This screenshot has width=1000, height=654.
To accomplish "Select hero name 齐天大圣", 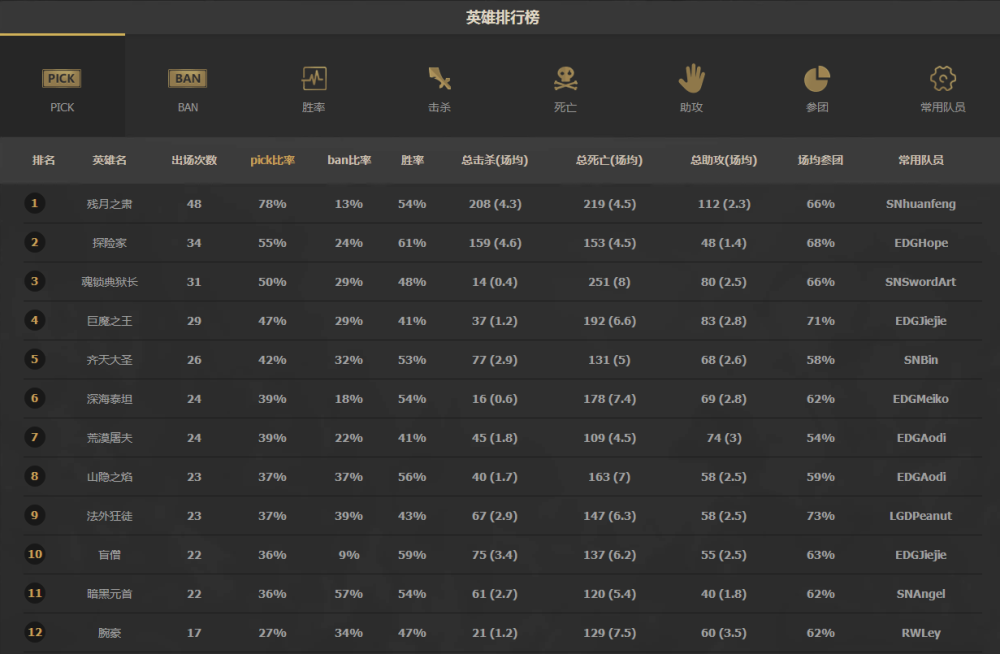I will click(x=109, y=360).
